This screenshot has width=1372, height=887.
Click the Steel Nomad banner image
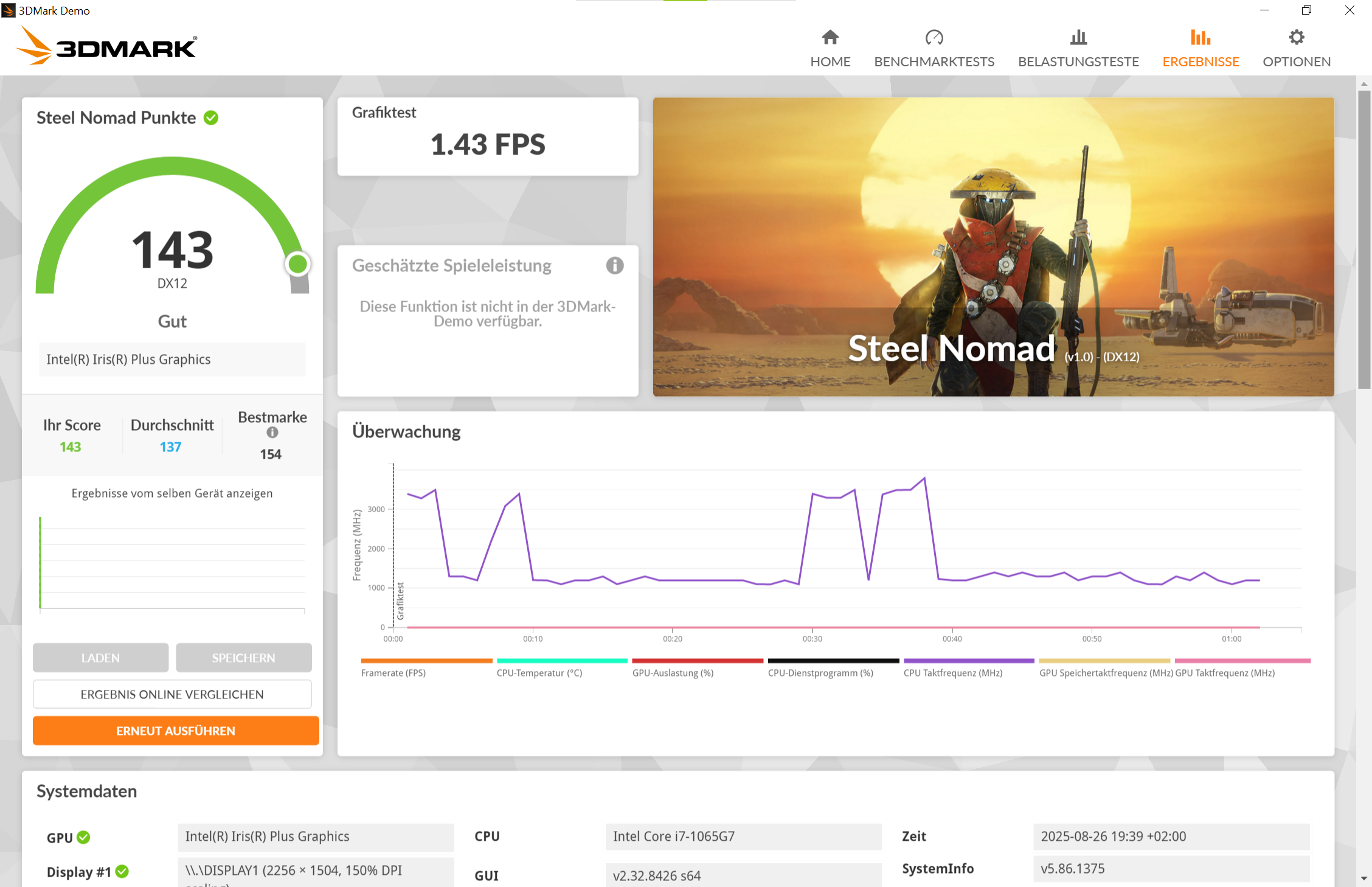[993, 246]
